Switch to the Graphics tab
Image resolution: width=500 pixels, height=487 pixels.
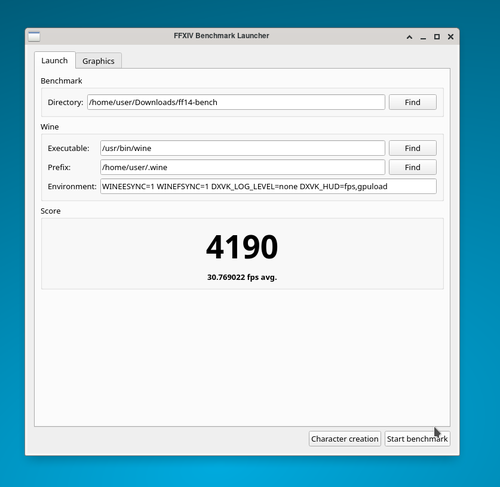[98, 61]
